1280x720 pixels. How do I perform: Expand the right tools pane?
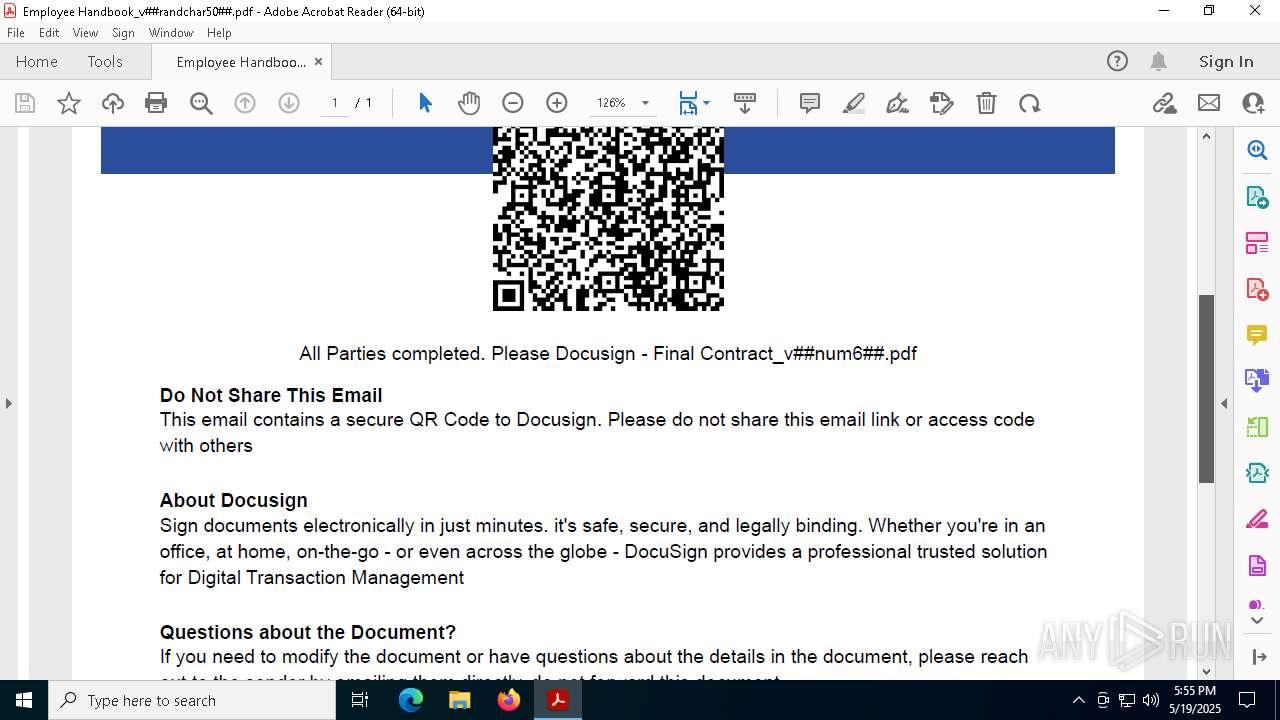click(x=1258, y=657)
